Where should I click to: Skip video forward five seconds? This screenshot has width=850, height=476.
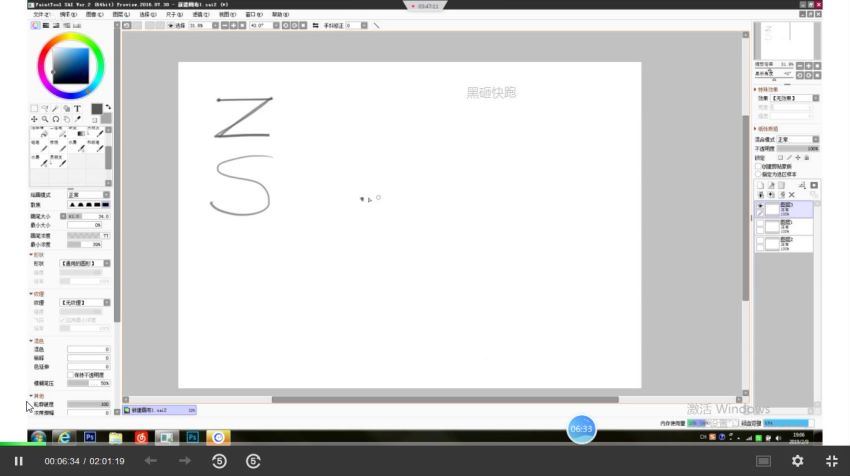click(x=253, y=461)
